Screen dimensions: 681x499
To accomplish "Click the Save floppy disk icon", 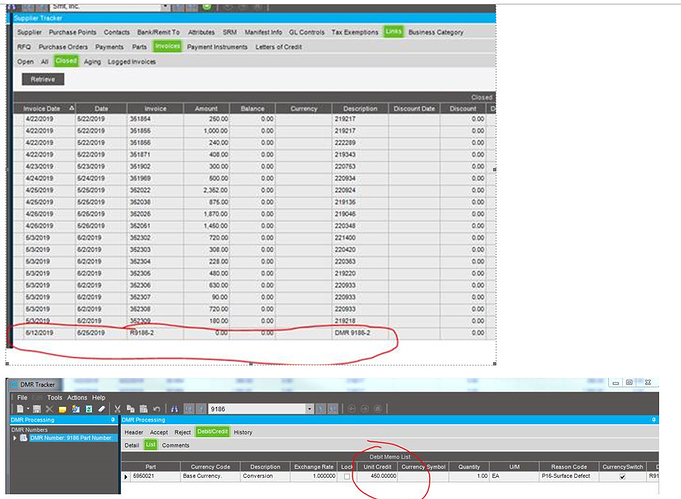I will tap(37, 409).
